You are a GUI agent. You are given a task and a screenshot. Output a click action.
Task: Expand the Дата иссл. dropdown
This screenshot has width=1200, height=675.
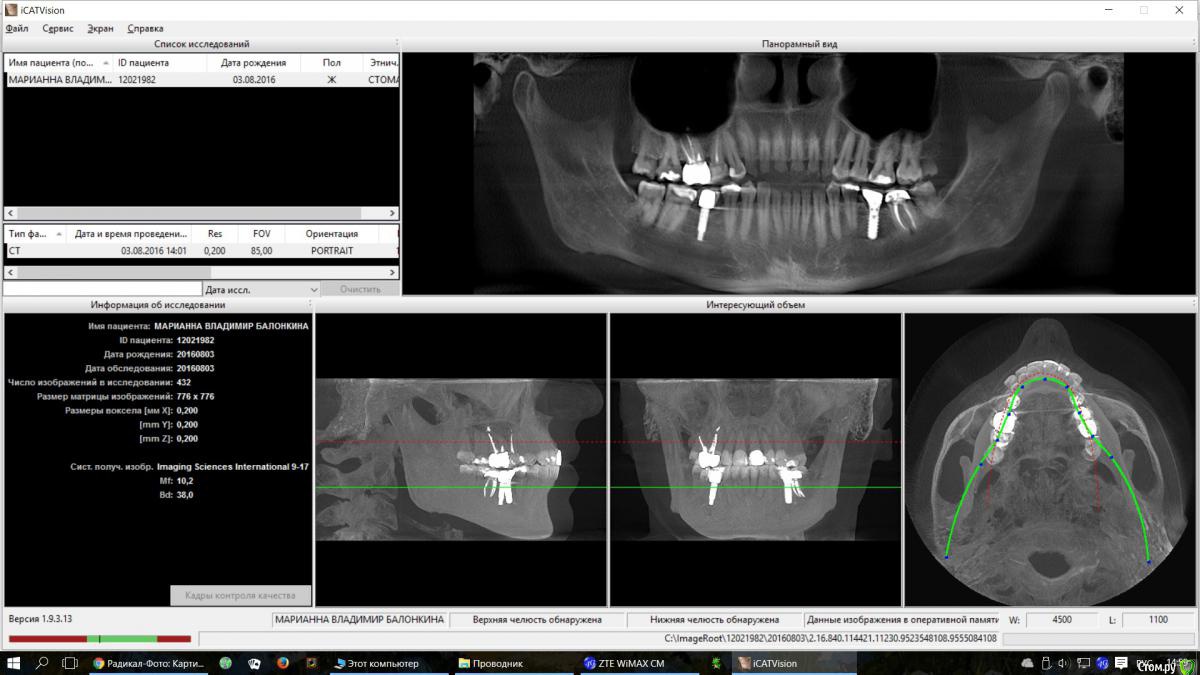pyautogui.click(x=313, y=289)
